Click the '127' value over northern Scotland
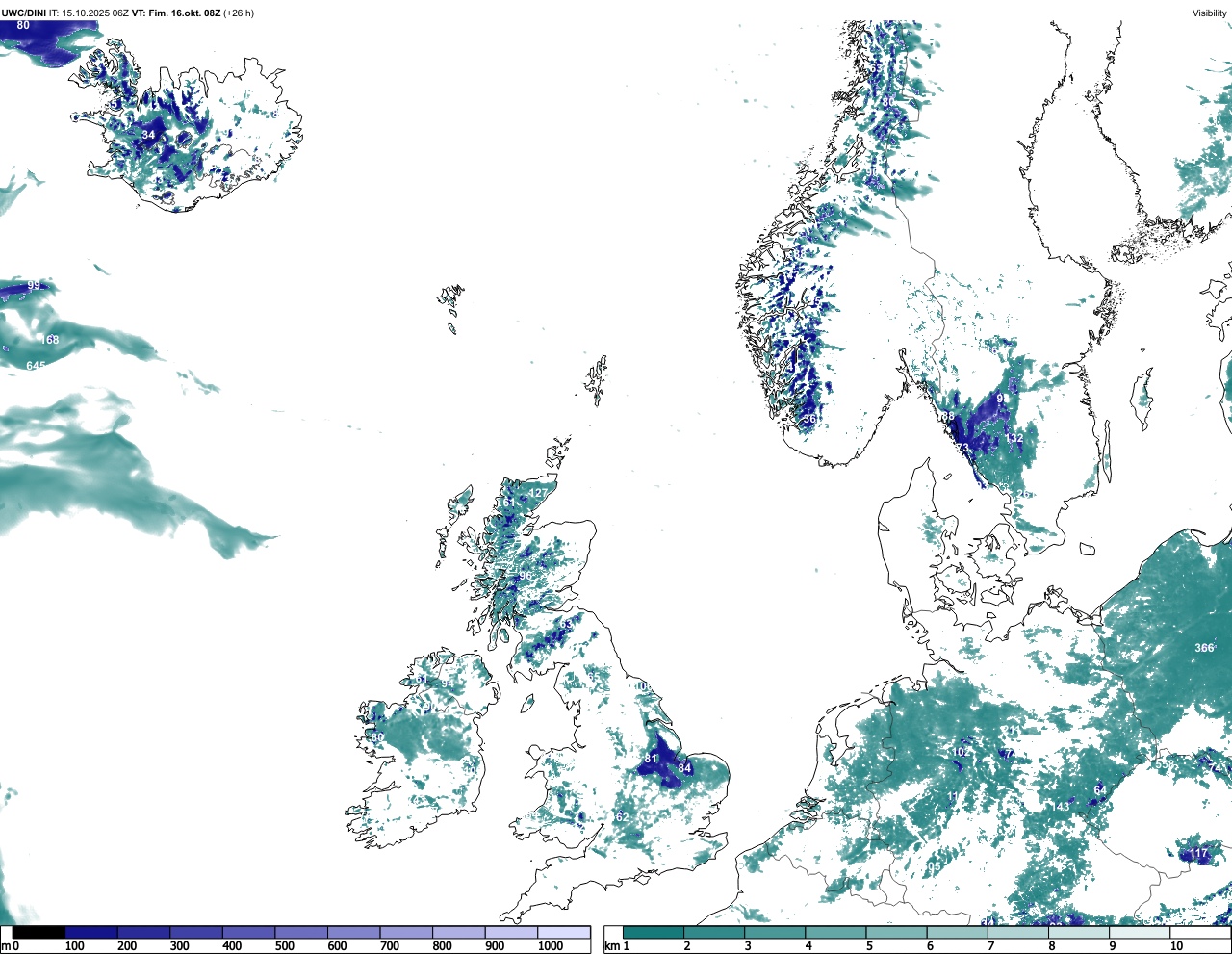Screen dimensions: 1232x954 [x=537, y=493]
